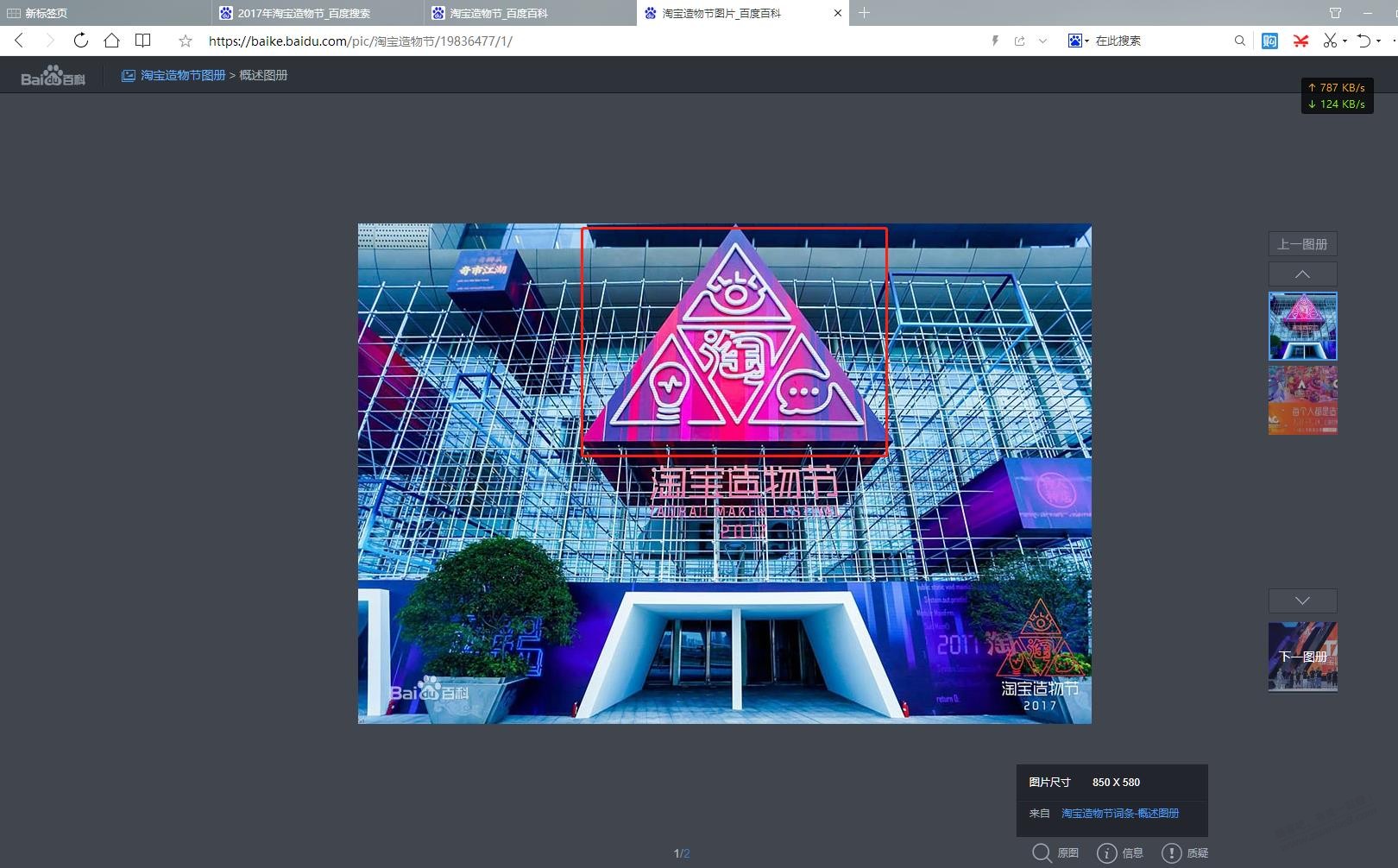The image size is (1398, 868).
Task: View original image via 原图
Action: (1068, 852)
